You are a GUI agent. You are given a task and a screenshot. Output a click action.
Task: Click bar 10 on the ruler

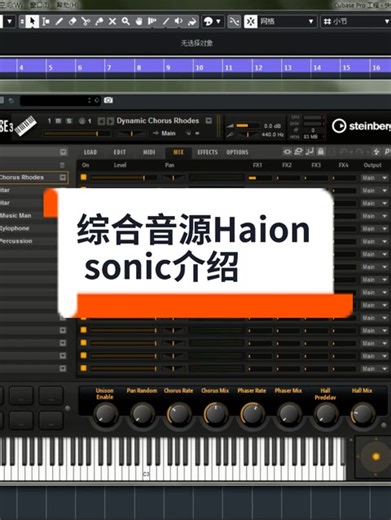(x=200, y=68)
